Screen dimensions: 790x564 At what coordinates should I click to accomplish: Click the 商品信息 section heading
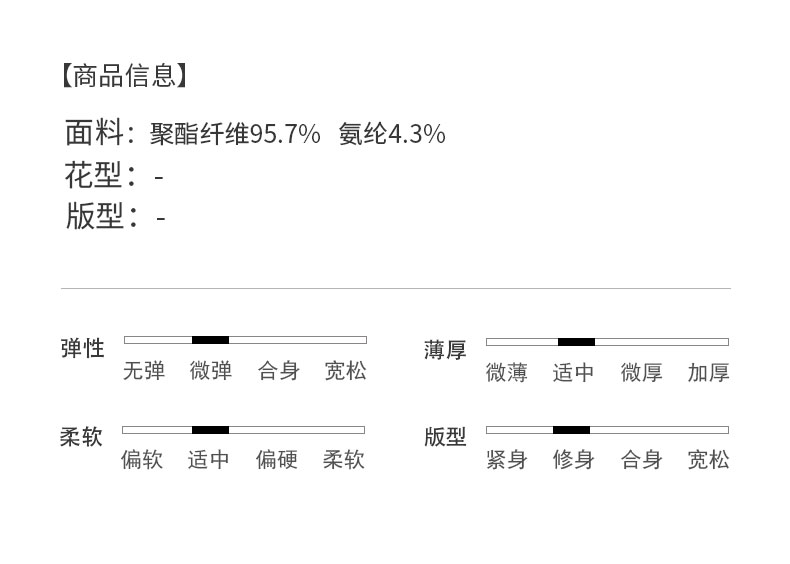123,75
